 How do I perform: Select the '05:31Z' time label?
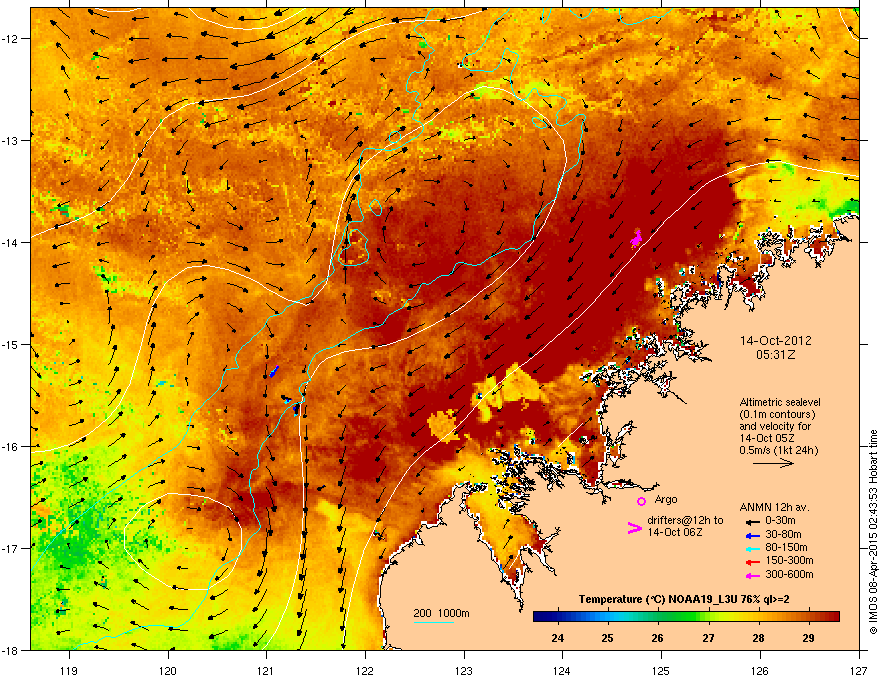775,355
